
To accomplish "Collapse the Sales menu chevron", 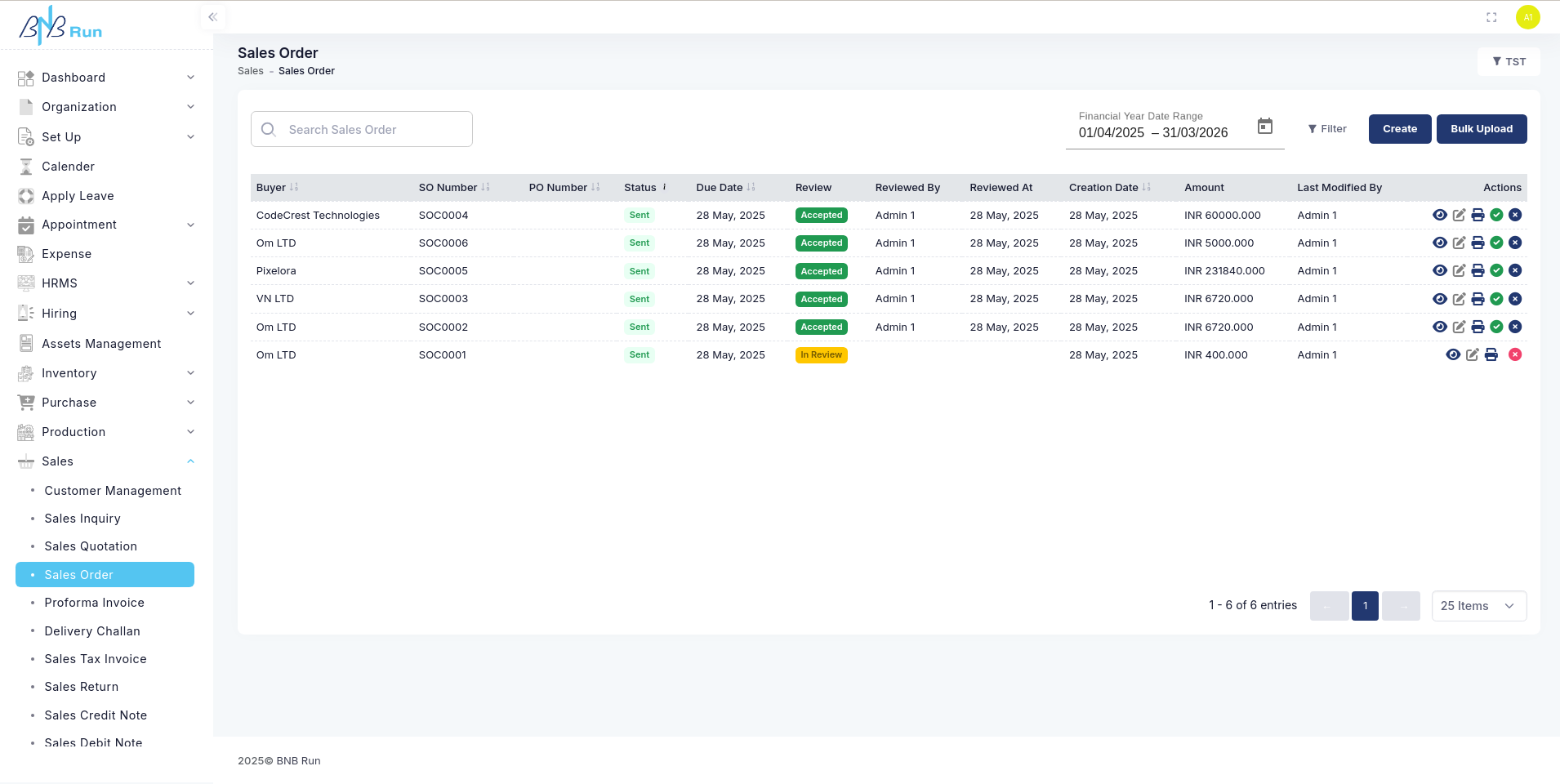I will click(x=190, y=461).
